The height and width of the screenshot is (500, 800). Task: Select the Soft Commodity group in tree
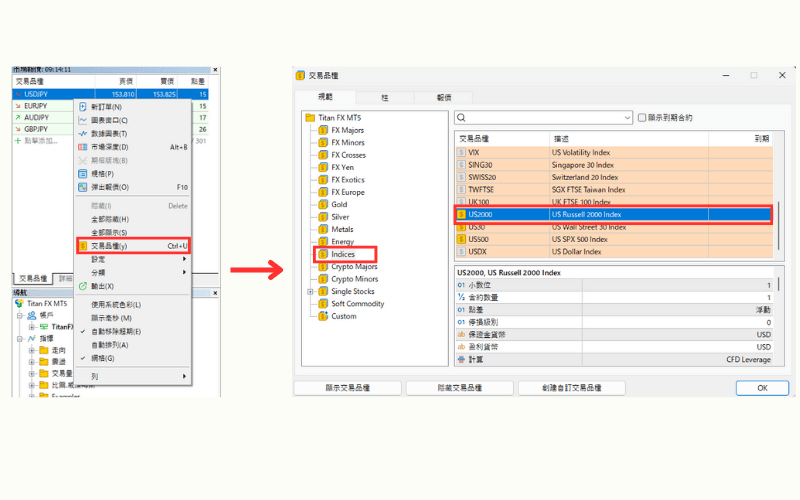click(x=357, y=304)
